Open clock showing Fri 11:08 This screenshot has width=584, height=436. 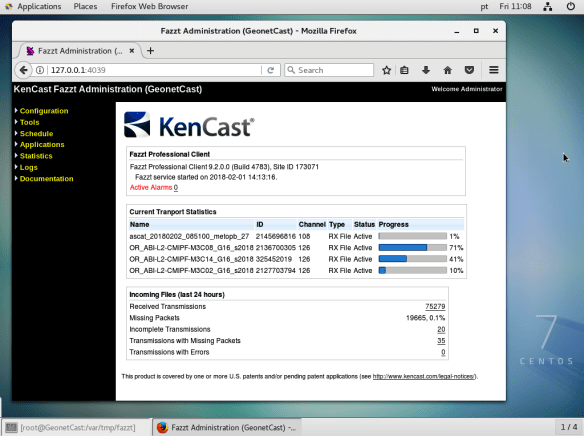pos(515,6)
